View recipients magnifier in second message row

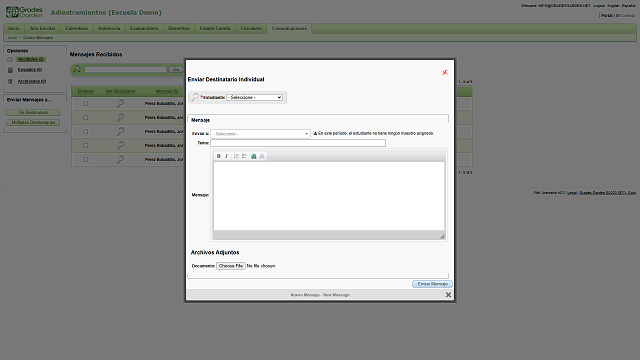(120, 118)
